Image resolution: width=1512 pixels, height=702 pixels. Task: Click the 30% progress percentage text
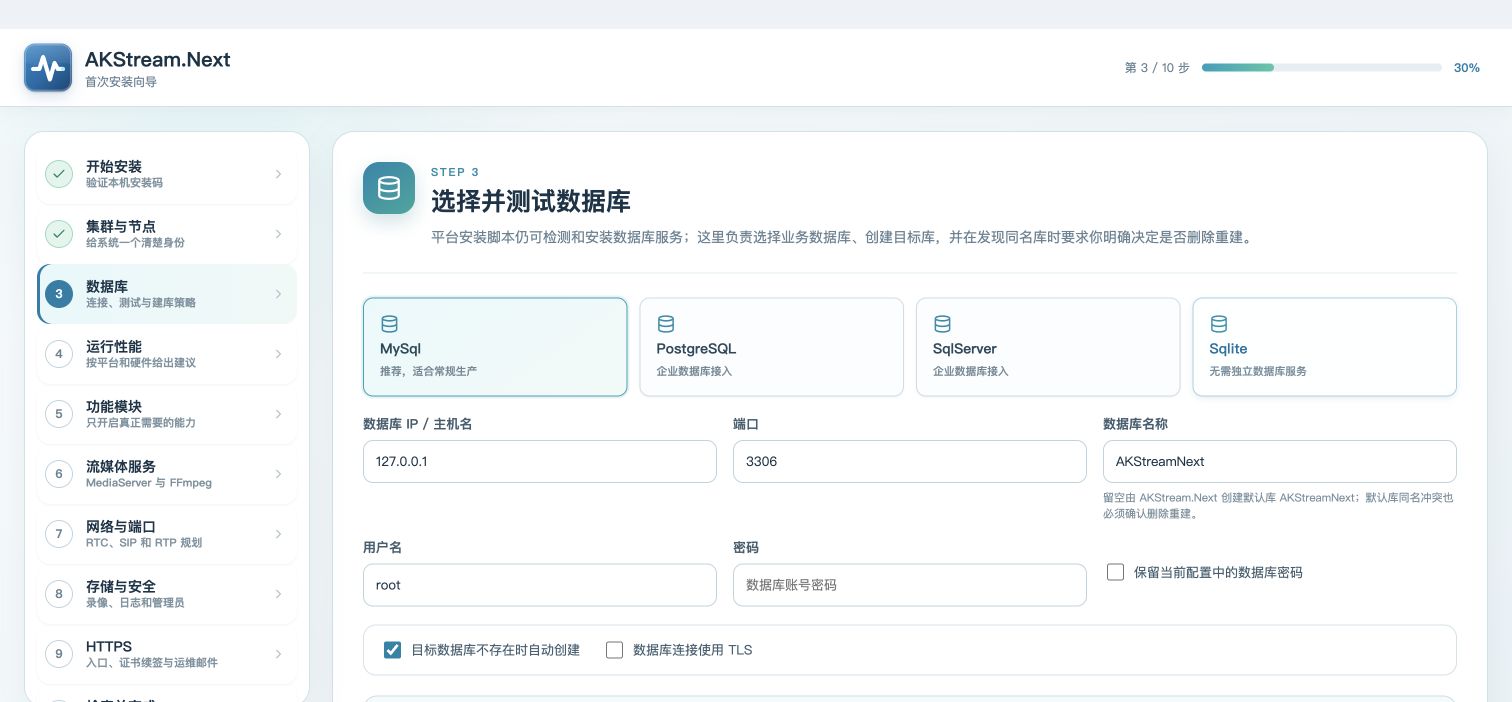(1467, 68)
